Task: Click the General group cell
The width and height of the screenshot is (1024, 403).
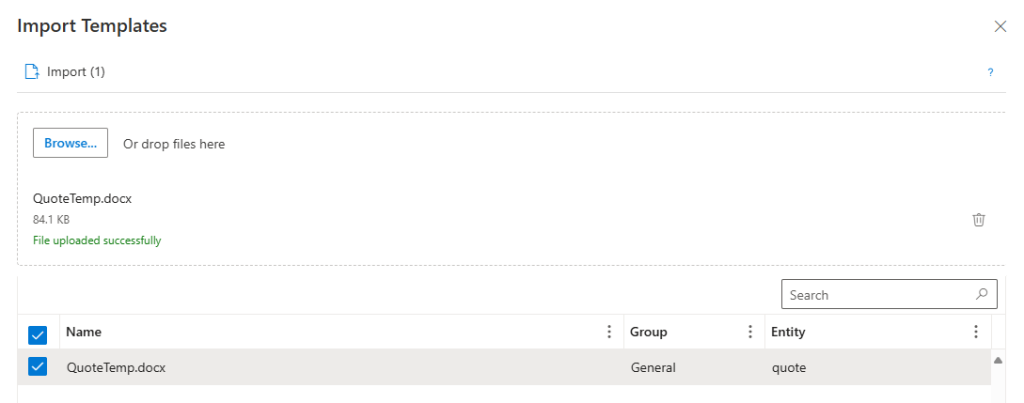Action: 653,367
